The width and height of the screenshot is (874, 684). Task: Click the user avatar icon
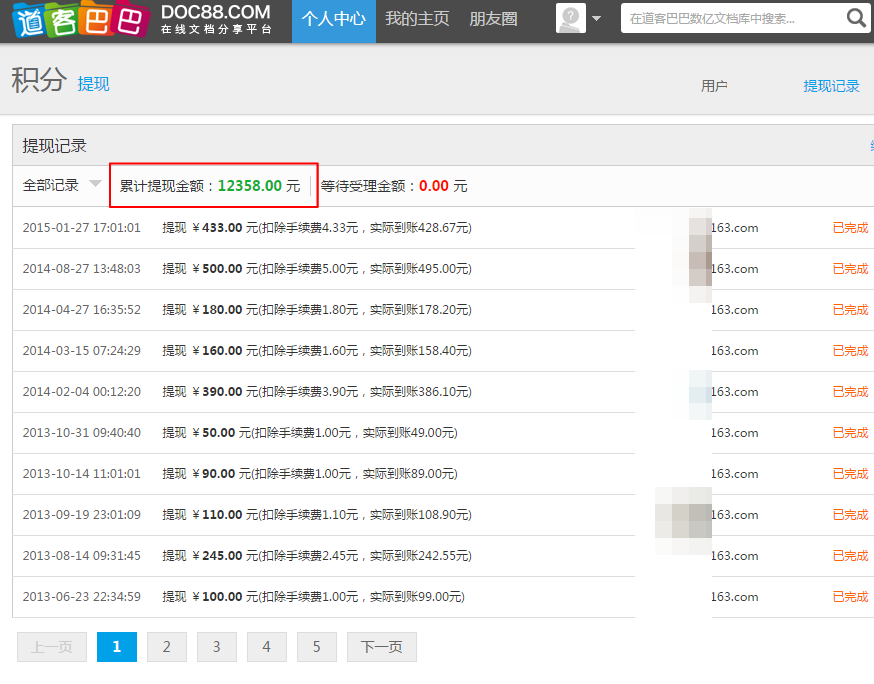pos(570,19)
